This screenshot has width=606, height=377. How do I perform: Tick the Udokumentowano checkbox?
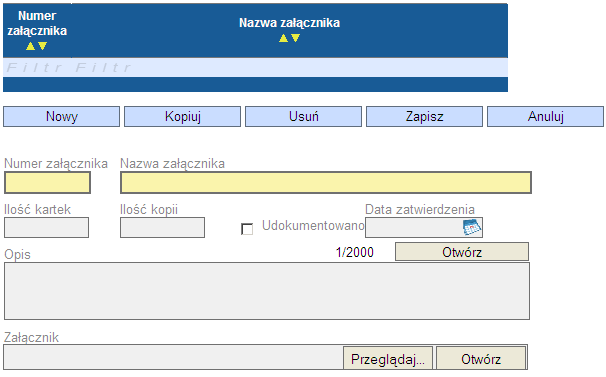point(247,229)
